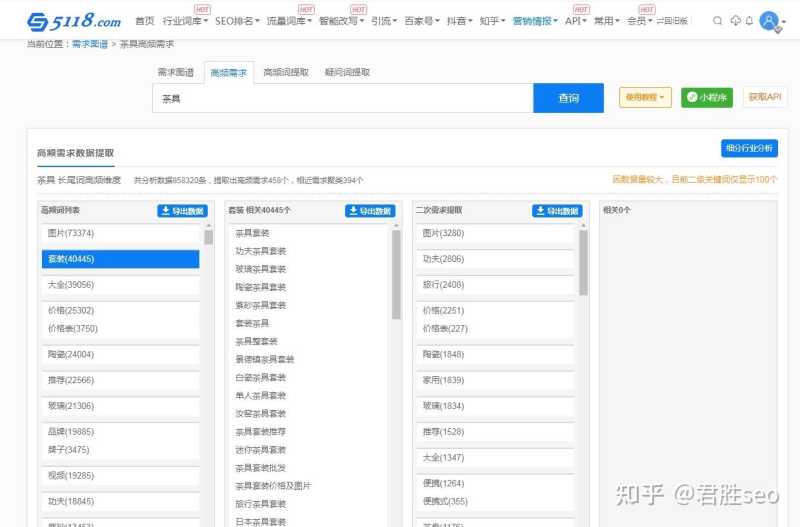
Task: Click 导出数据 in the 套装 相关40445个 column
Action: pos(370,211)
